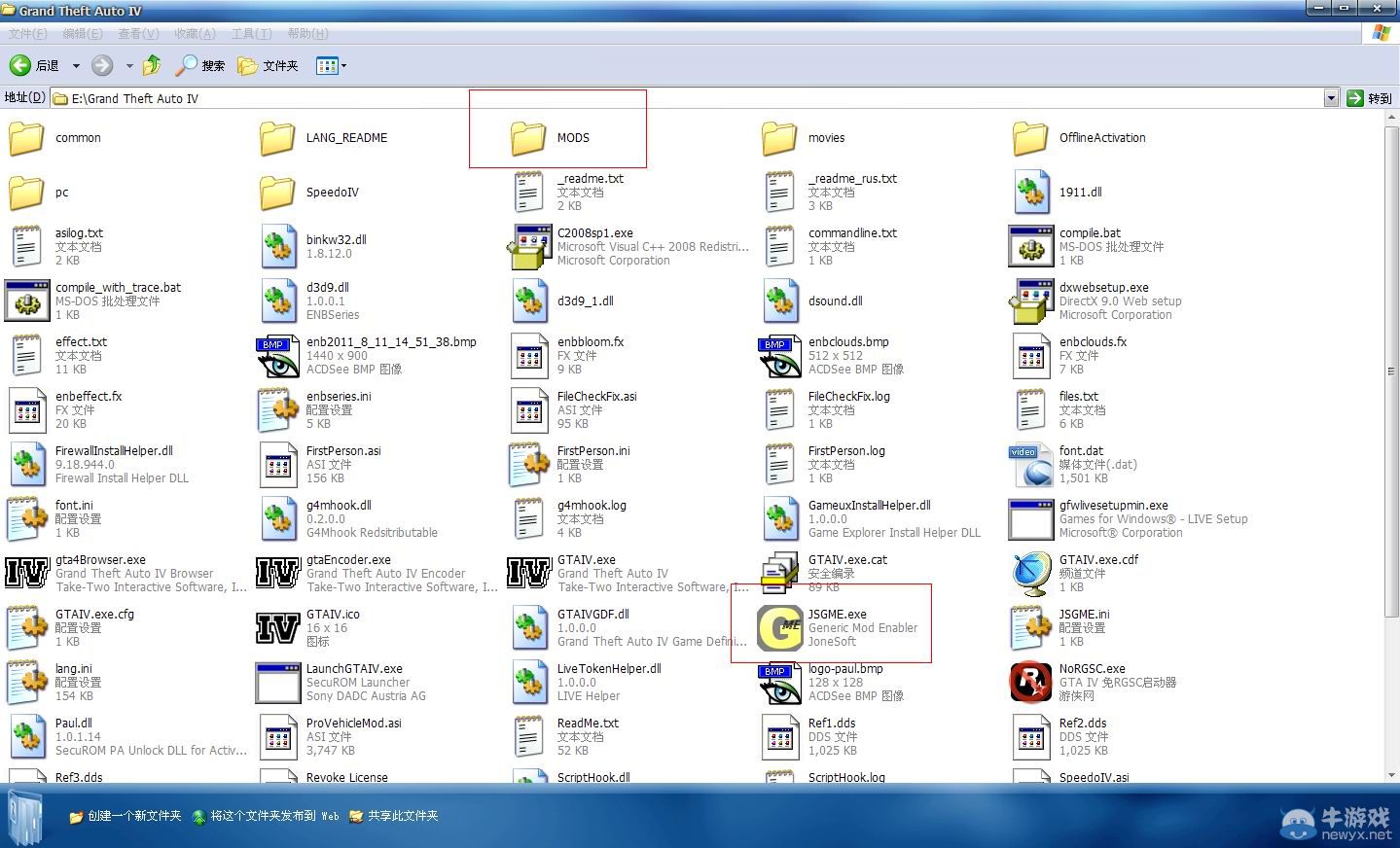Select file name FirstPerson.asi
This screenshot has height=848, width=1400.
pyautogui.click(x=343, y=451)
